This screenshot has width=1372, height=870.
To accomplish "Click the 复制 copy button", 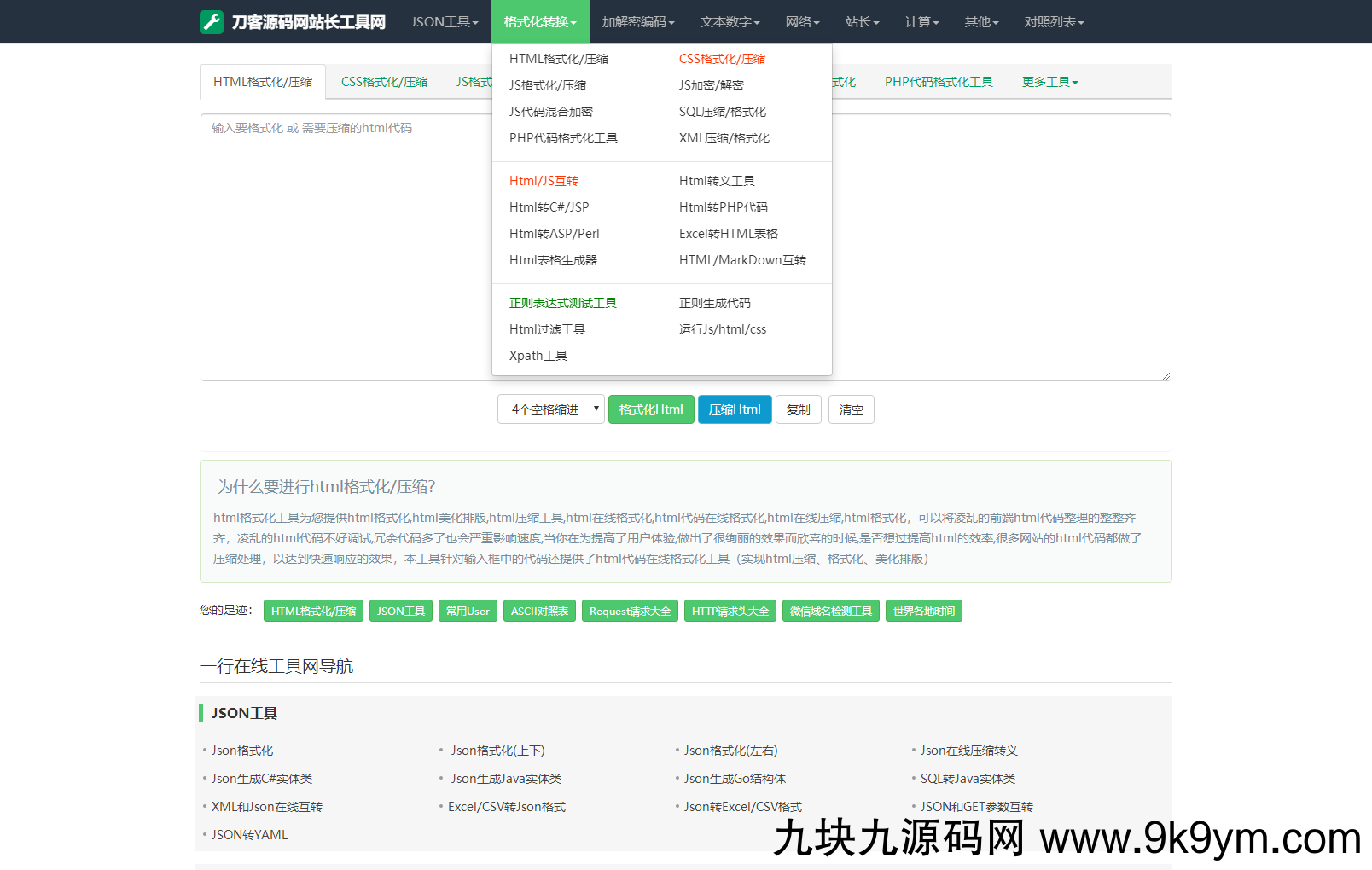I will click(798, 409).
